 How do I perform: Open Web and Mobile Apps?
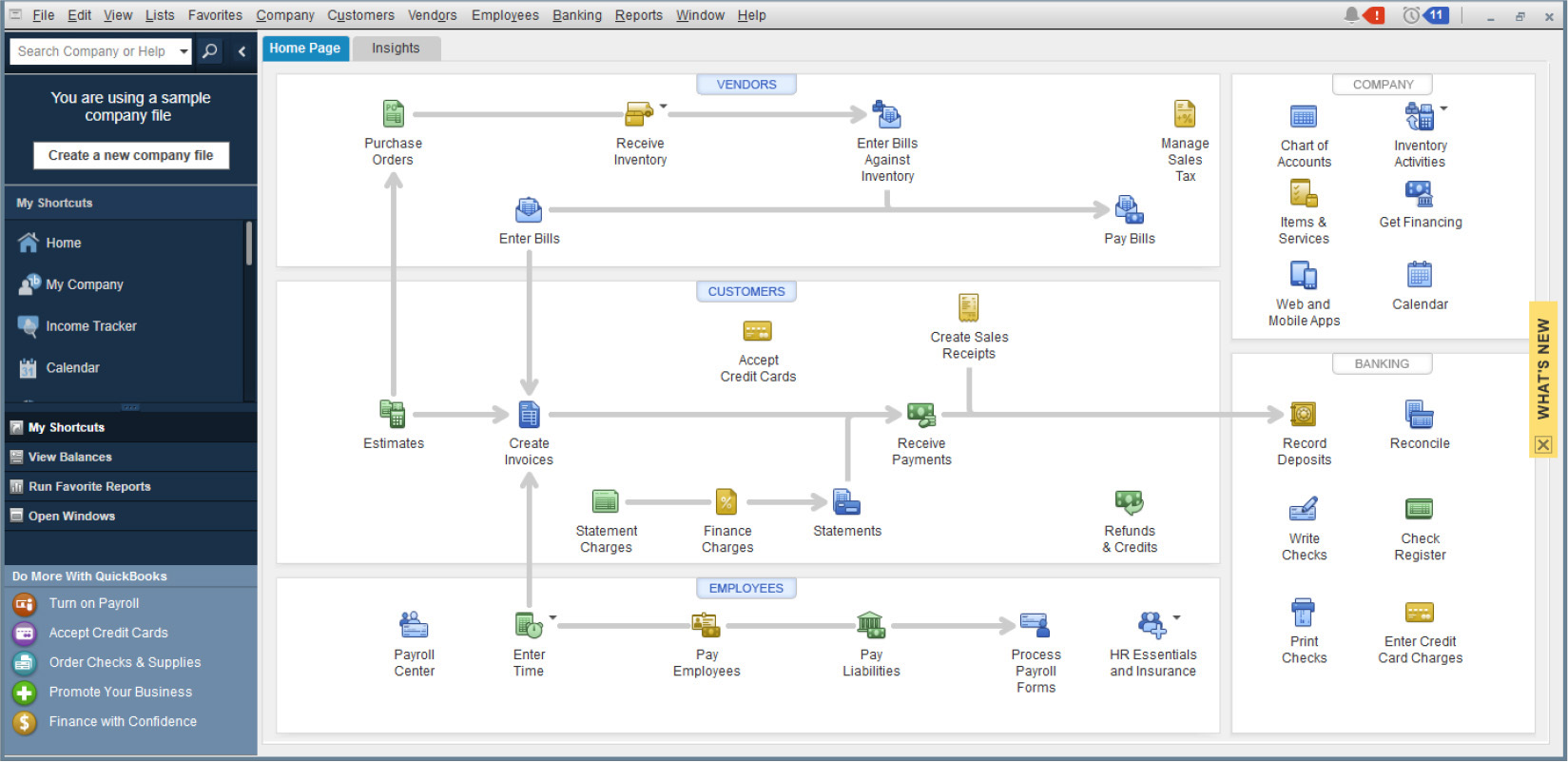(1304, 276)
